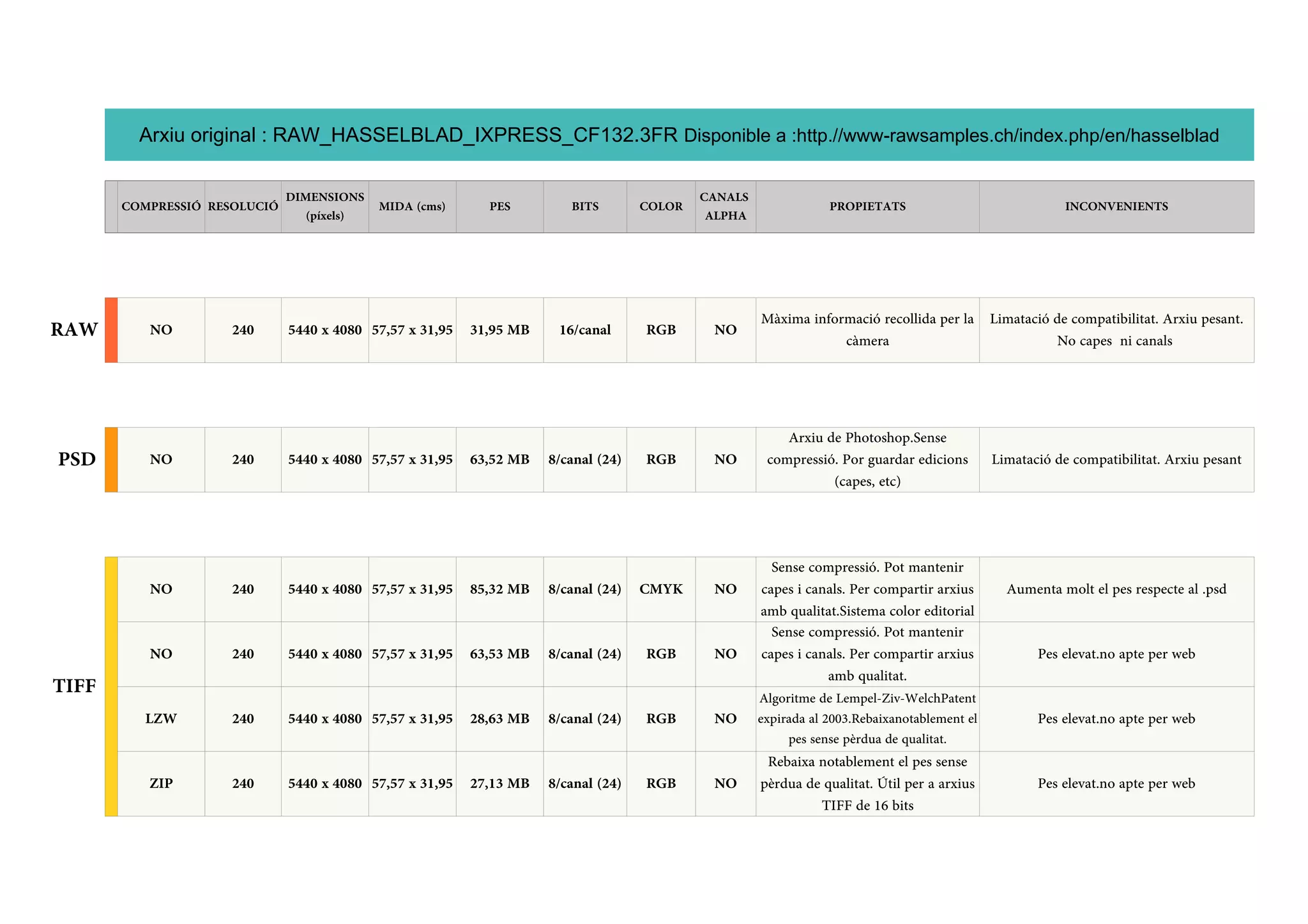The image size is (1308, 924).
Task: Click the COMPRESSIÓ column header
Action: 161,206
